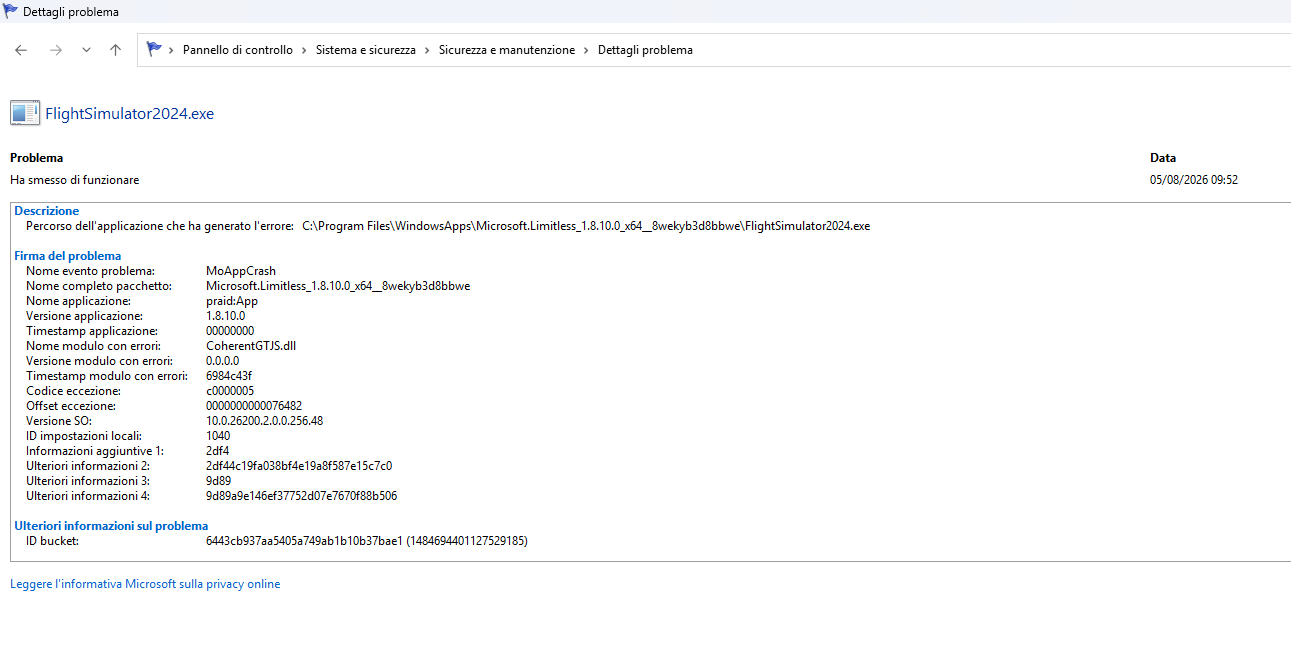
Task: Go back with the left arrow button
Action: pos(21,50)
